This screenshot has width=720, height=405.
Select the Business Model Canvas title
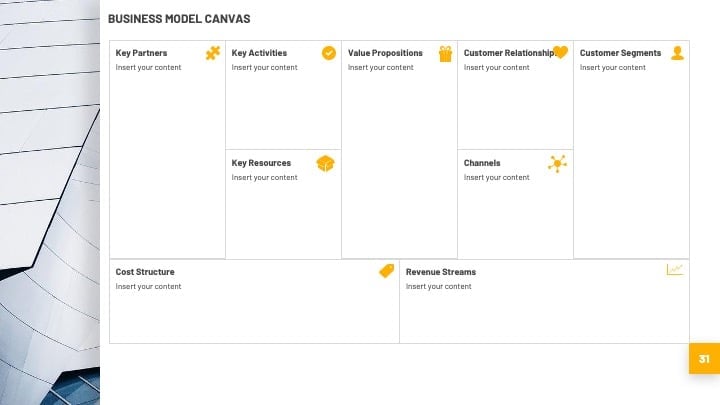pyautogui.click(x=179, y=19)
